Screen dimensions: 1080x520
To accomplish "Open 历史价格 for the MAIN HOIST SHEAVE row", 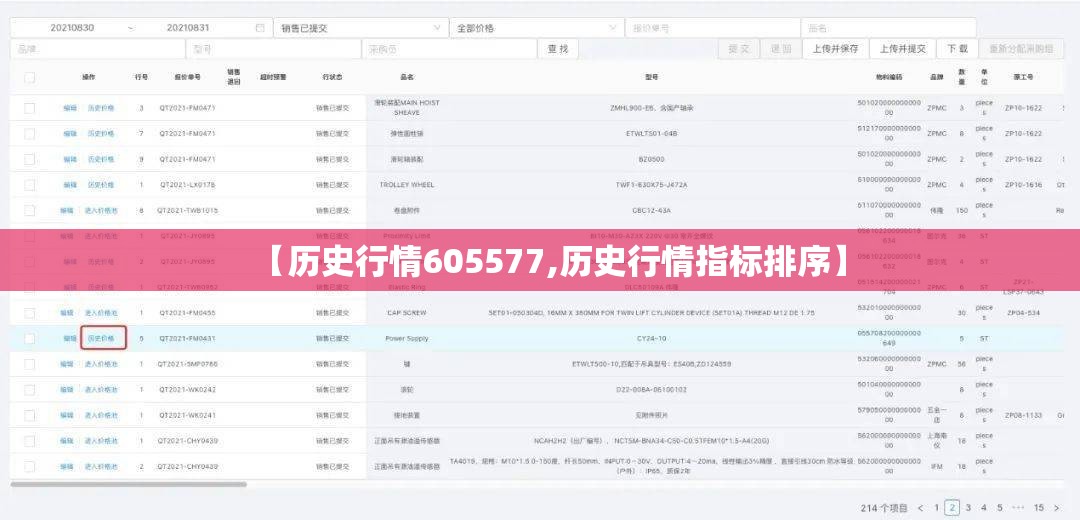I will point(101,108).
